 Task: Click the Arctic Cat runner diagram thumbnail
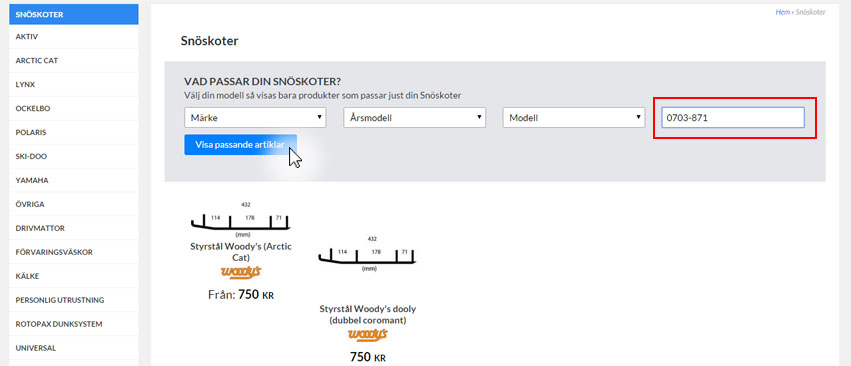click(241, 219)
